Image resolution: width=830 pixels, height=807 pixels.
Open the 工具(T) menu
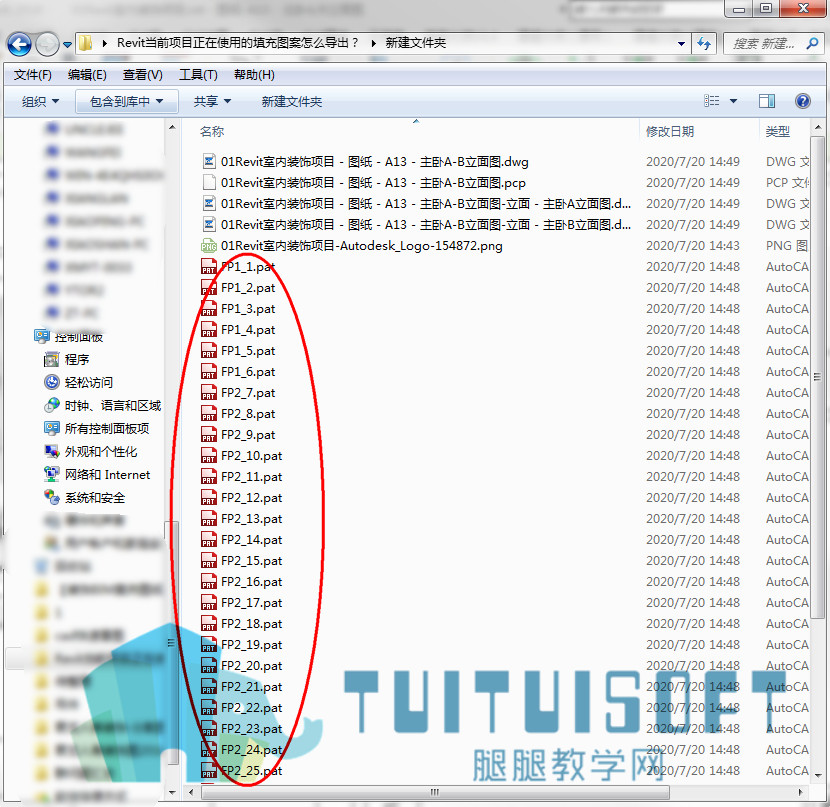[x=199, y=75]
